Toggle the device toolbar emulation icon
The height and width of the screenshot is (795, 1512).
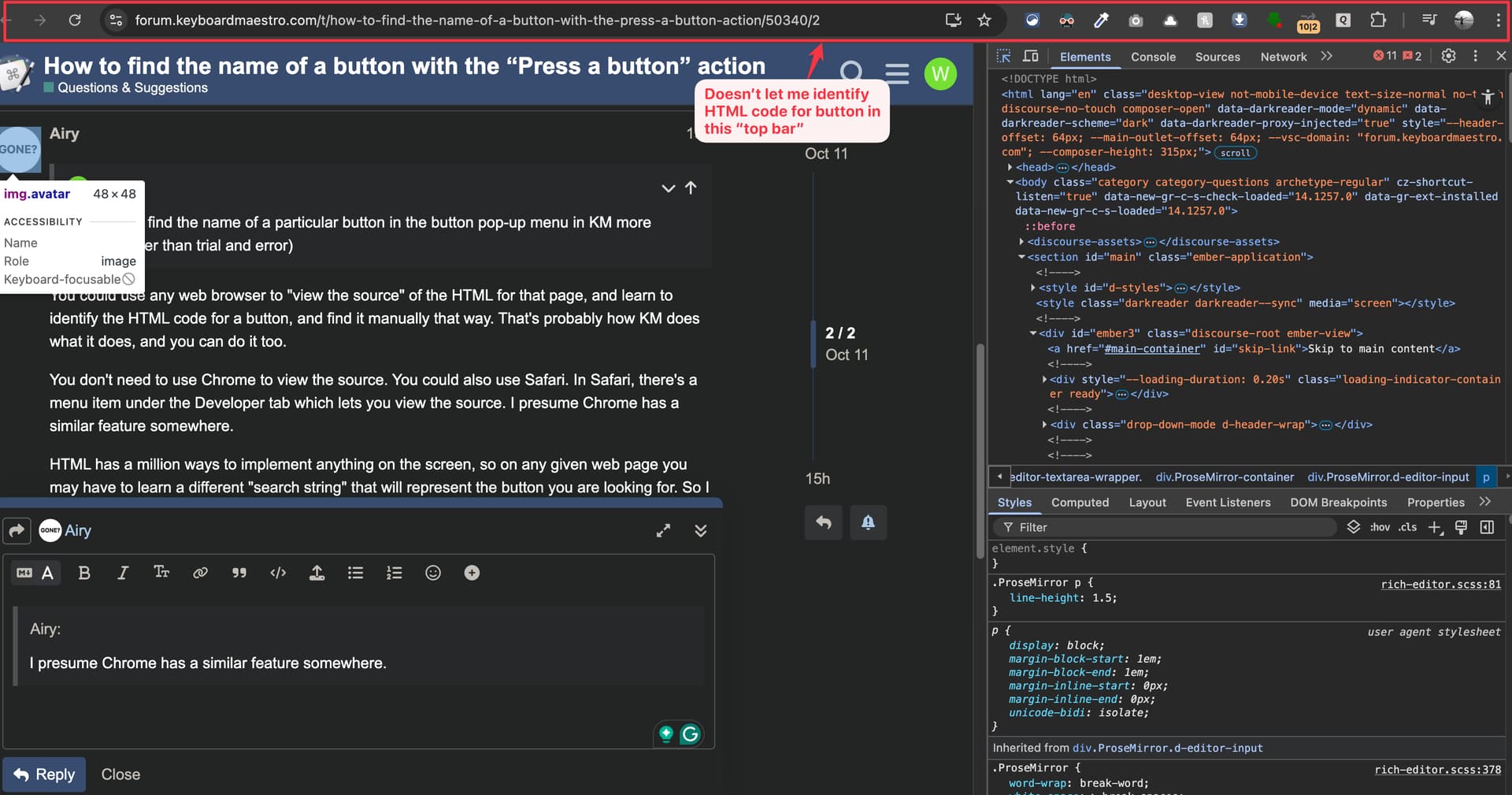[1030, 56]
